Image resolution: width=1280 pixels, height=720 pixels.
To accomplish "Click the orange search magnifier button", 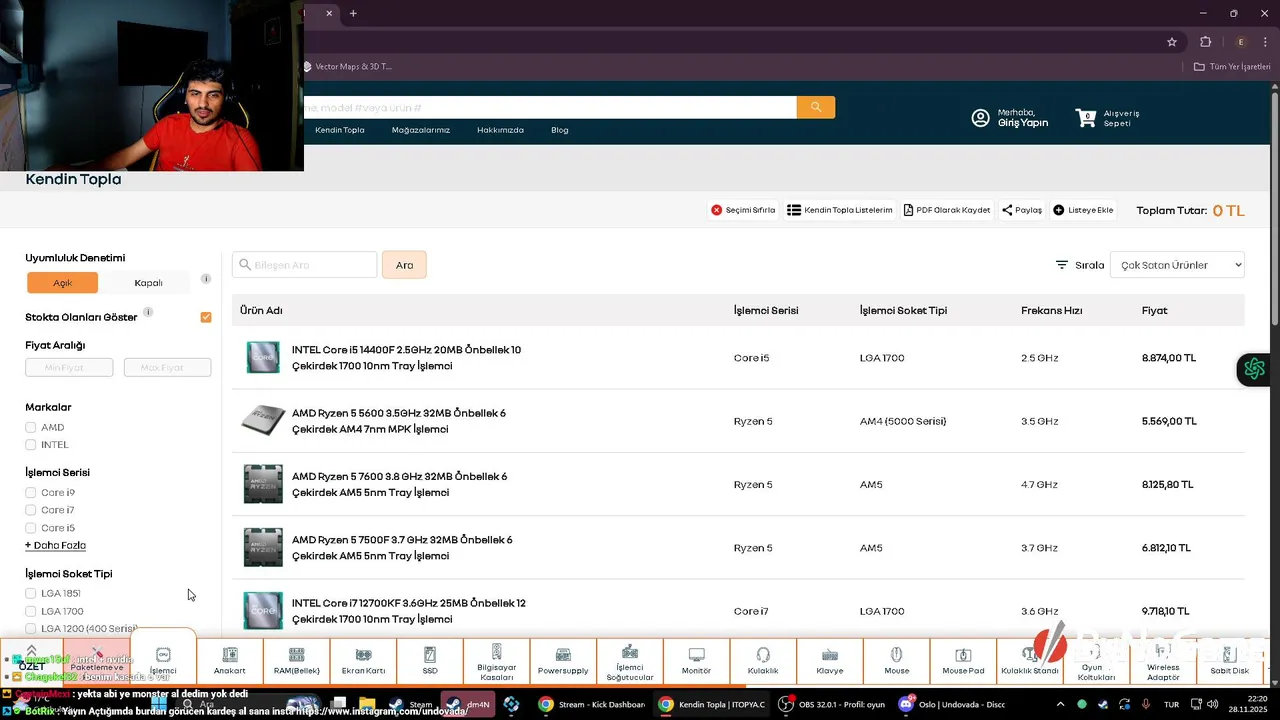I will point(816,107).
